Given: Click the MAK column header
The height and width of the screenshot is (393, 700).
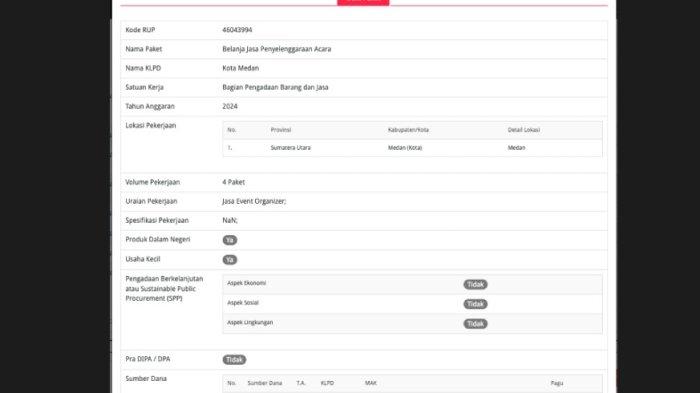Looking at the screenshot, I should pyautogui.click(x=371, y=383).
